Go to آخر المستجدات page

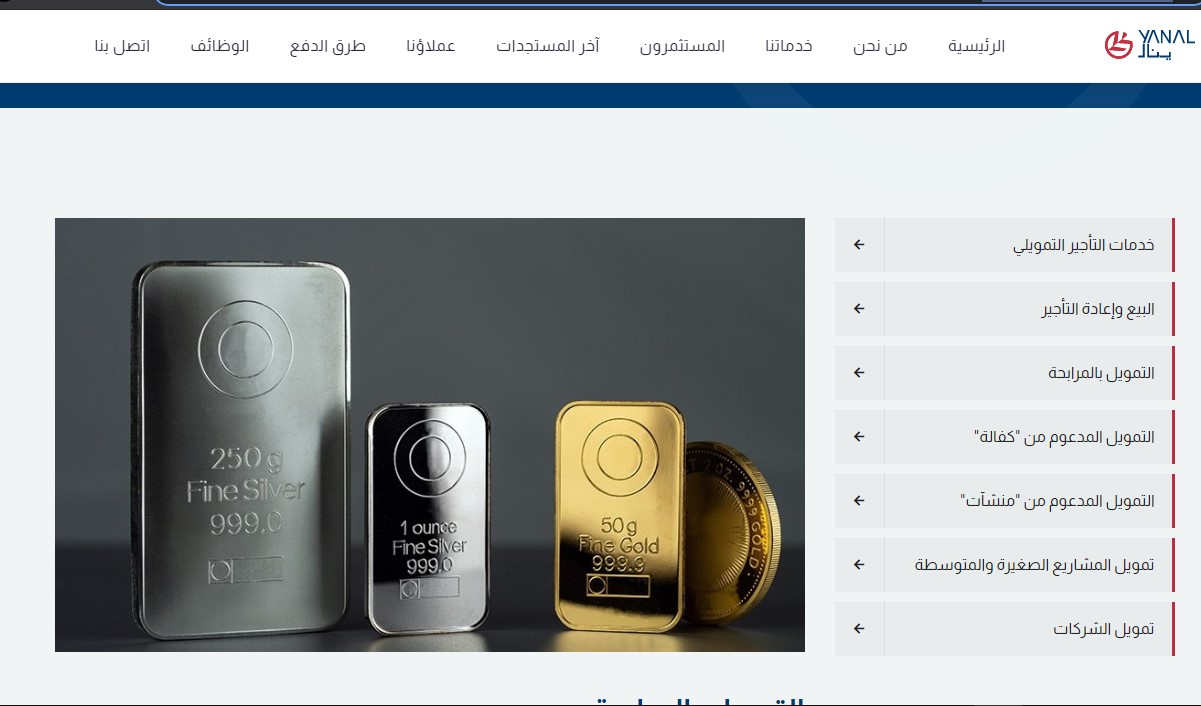548,46
